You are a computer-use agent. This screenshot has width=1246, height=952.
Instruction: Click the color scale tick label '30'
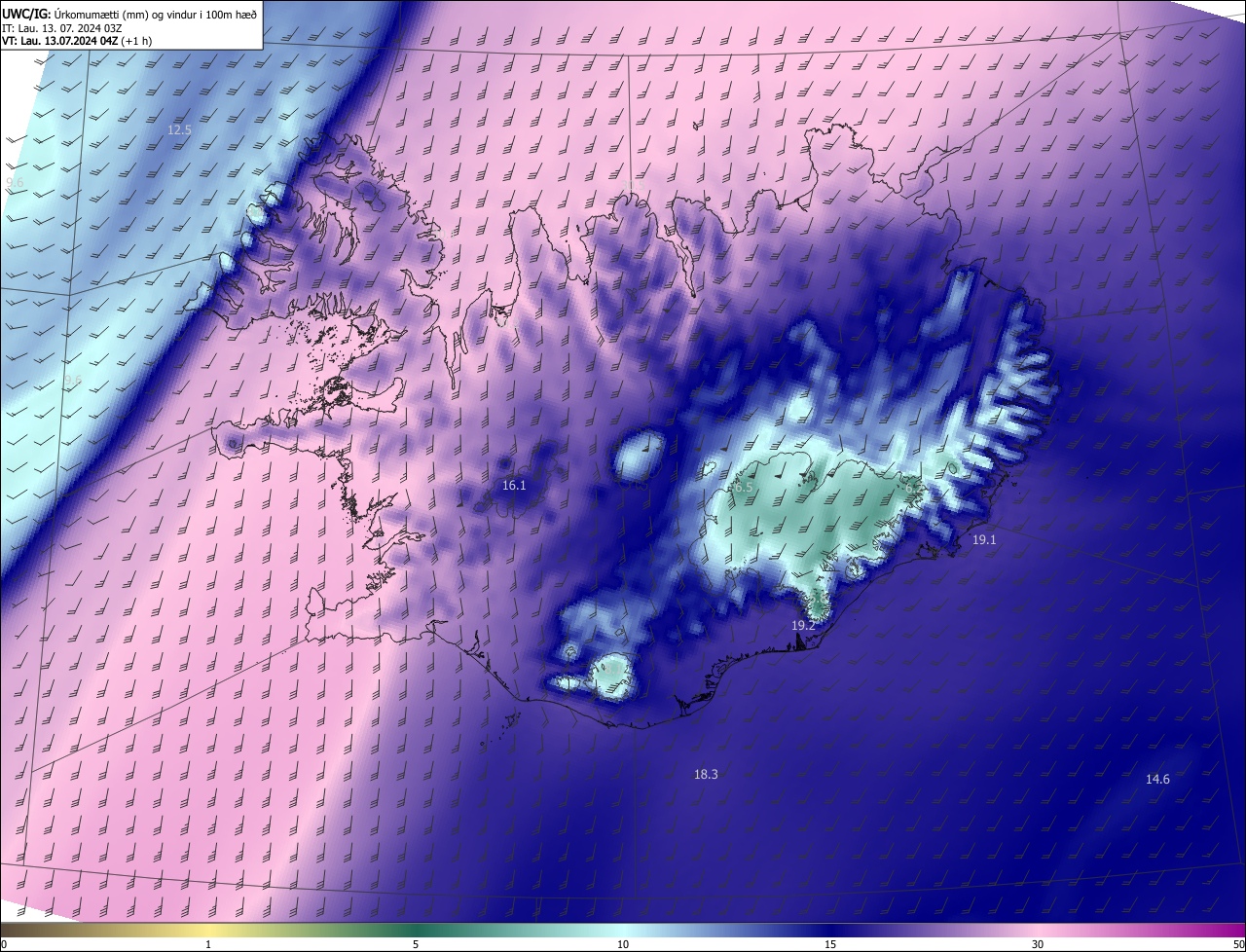pyautogui.click(x=1038, y=945)
